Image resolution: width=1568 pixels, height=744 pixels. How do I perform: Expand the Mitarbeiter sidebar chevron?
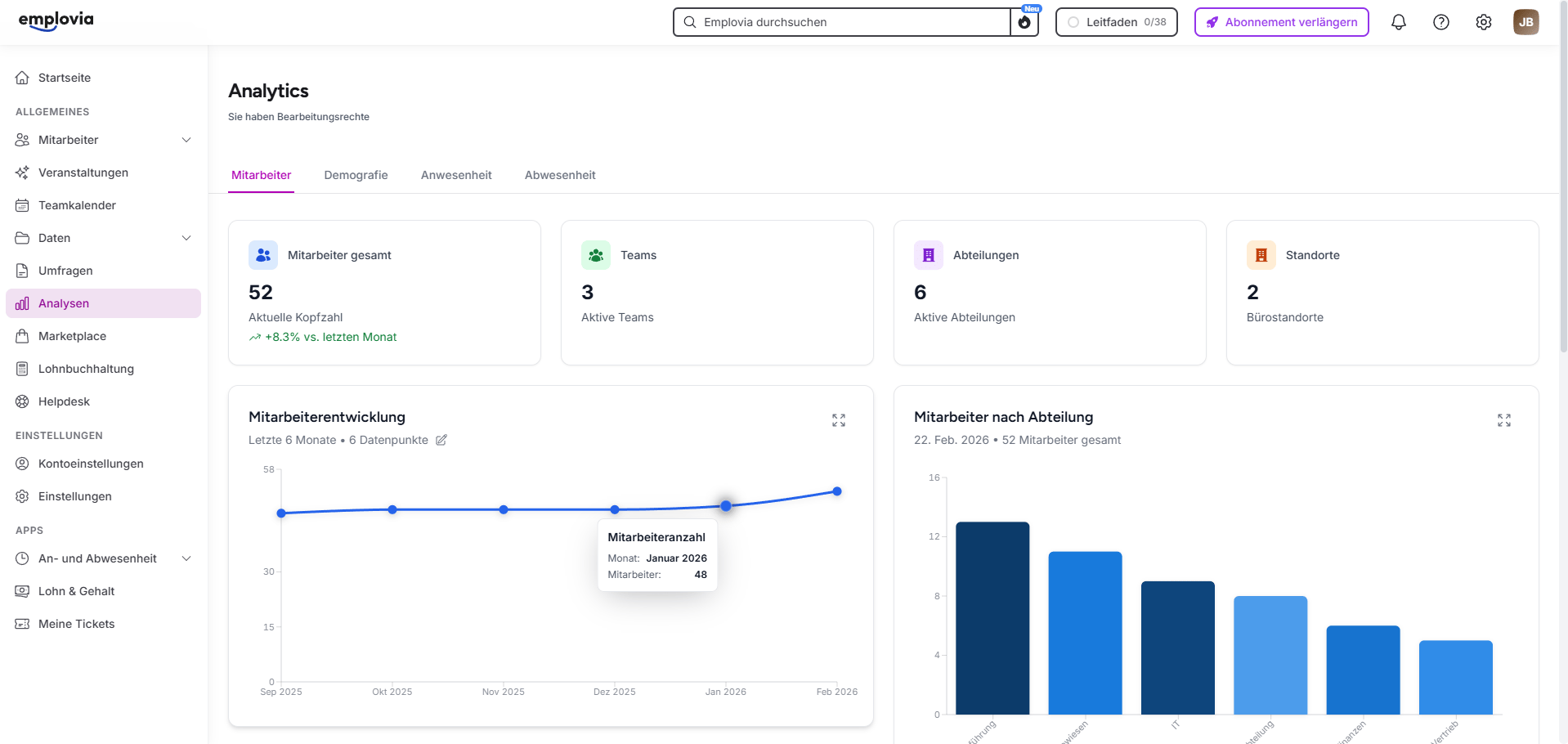tap(186, 140)
